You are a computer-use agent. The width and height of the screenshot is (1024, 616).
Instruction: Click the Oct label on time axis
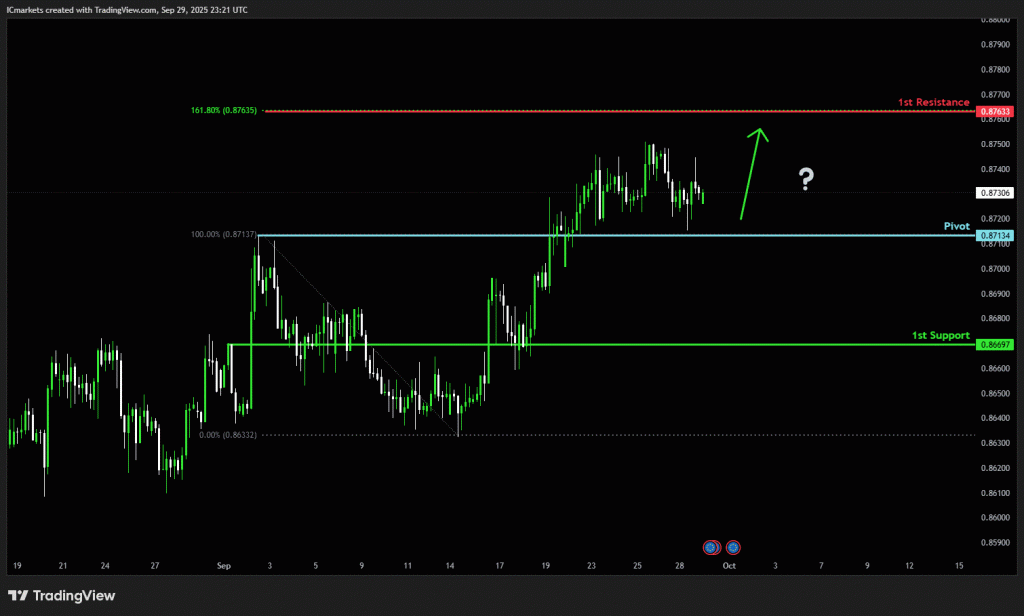729,565
